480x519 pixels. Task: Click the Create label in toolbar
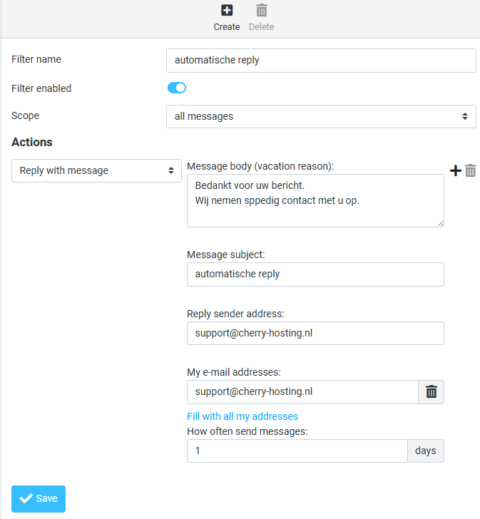click(227, 27)
